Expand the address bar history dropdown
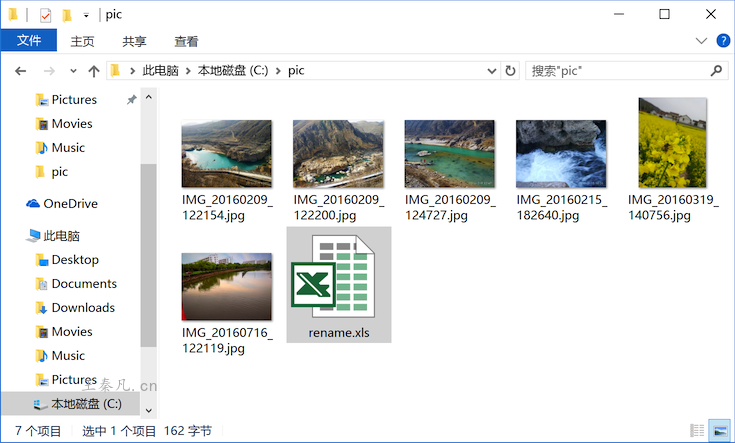The width and height of the screenshot is (735, 443). click(x=492, y=71)
